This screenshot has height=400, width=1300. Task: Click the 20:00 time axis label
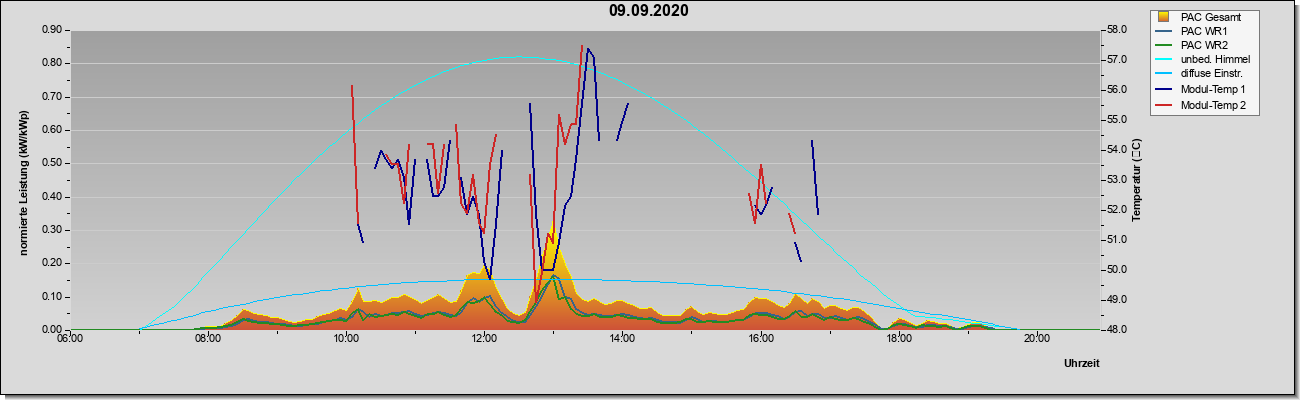pyautogui.click(x=1036, y=338)
